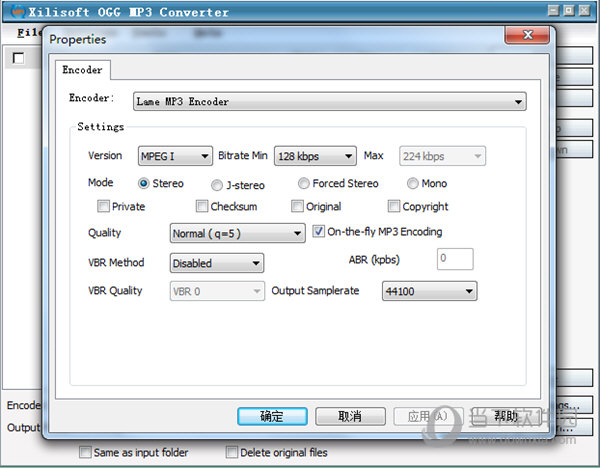Select the Encoder tab

83,70
